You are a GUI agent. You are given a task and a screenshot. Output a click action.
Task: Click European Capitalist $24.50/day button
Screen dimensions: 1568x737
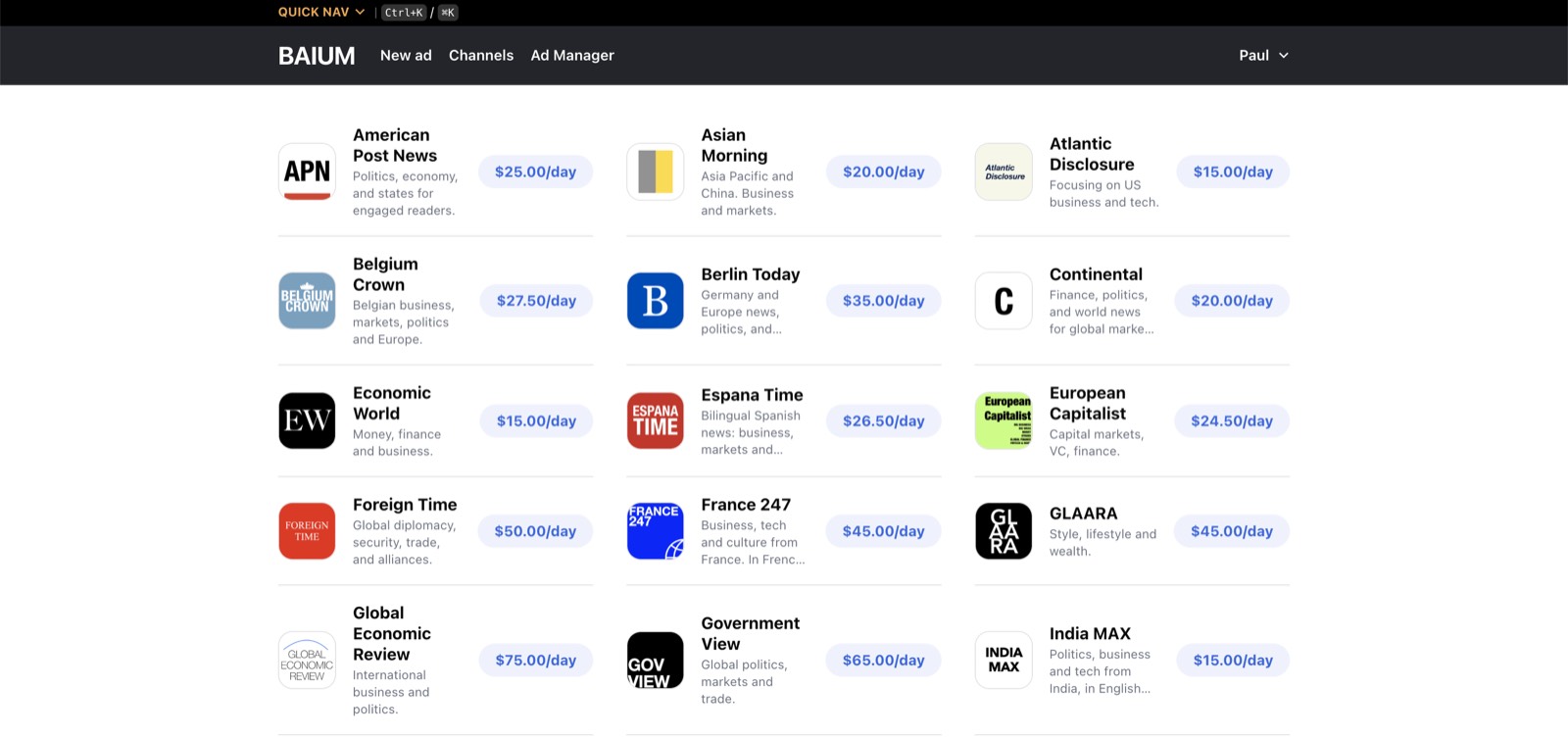point(1232,420)
